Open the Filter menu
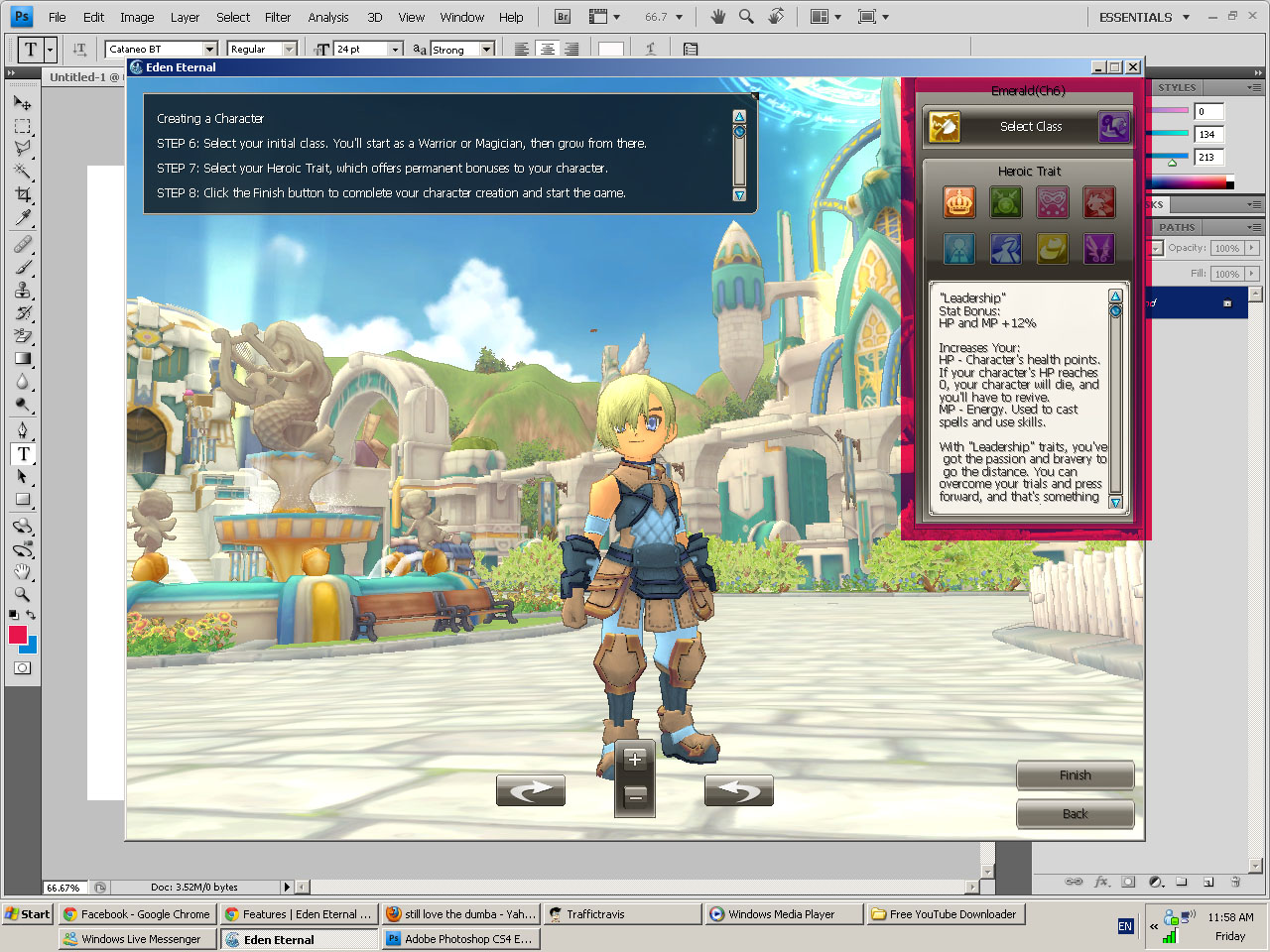 tap(278, 17)
